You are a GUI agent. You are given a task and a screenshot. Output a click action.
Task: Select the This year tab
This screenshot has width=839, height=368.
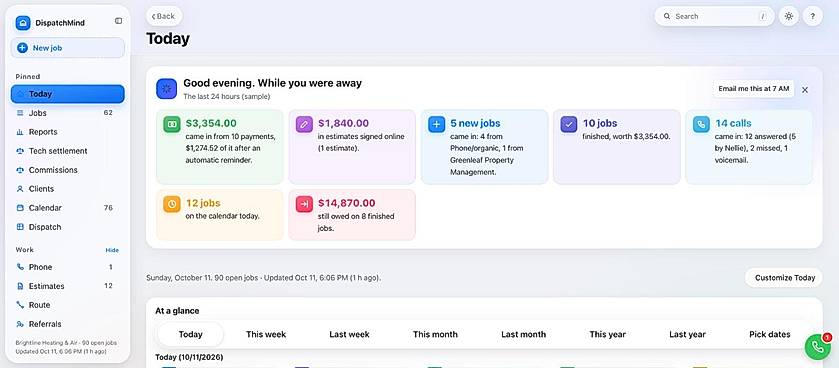click(x=607, y=334)
